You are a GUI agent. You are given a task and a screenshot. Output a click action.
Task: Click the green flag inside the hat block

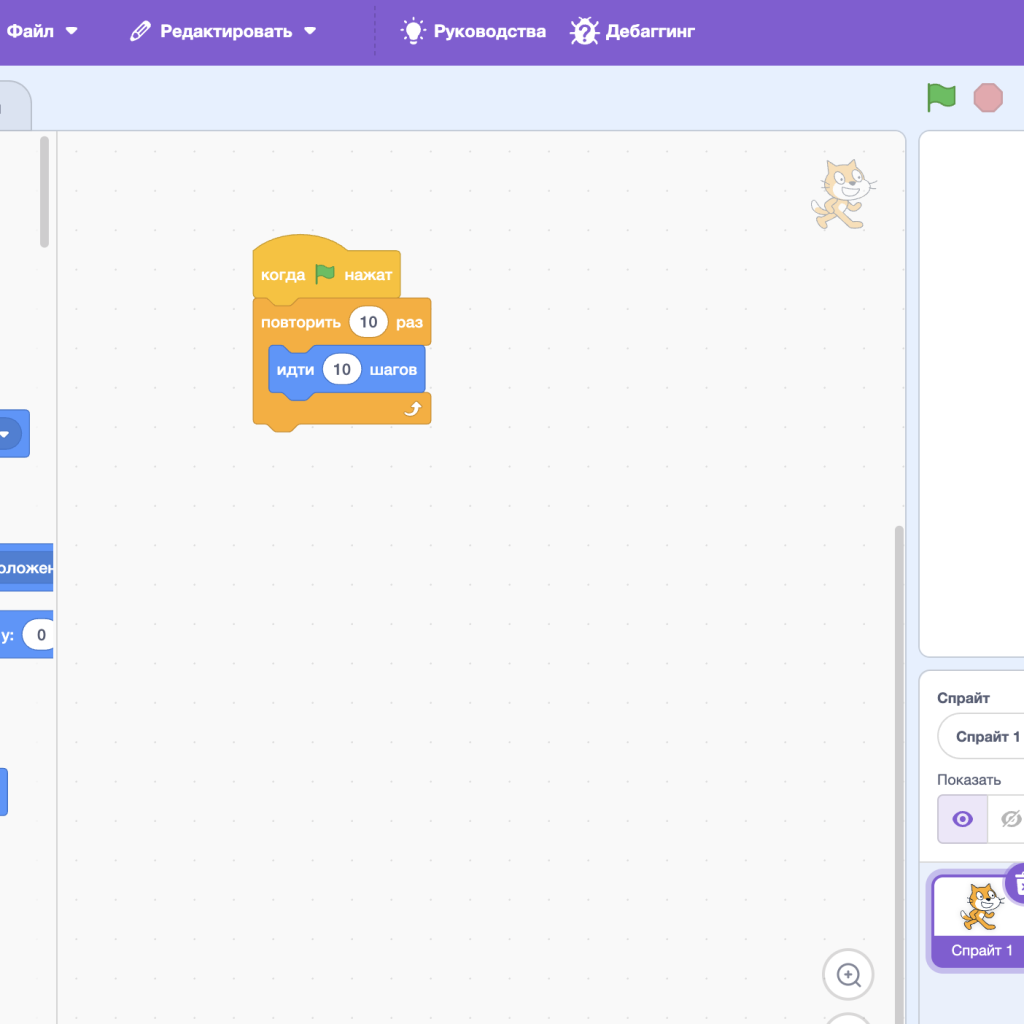pyautogui.click(x=325, y=273)
